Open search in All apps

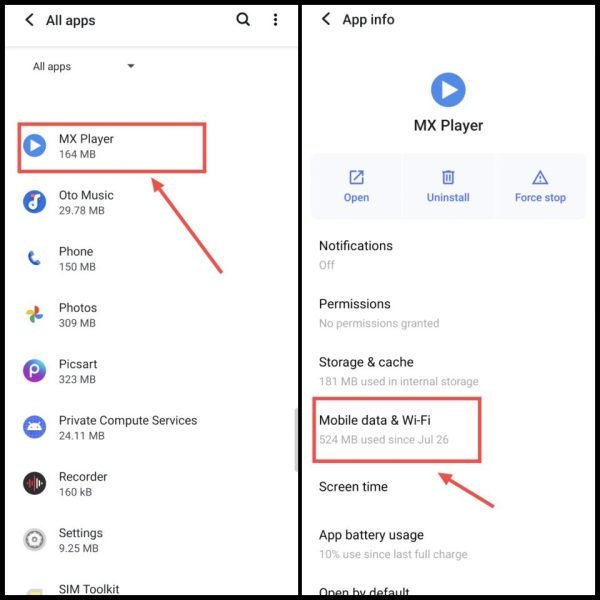coord(243,19)
